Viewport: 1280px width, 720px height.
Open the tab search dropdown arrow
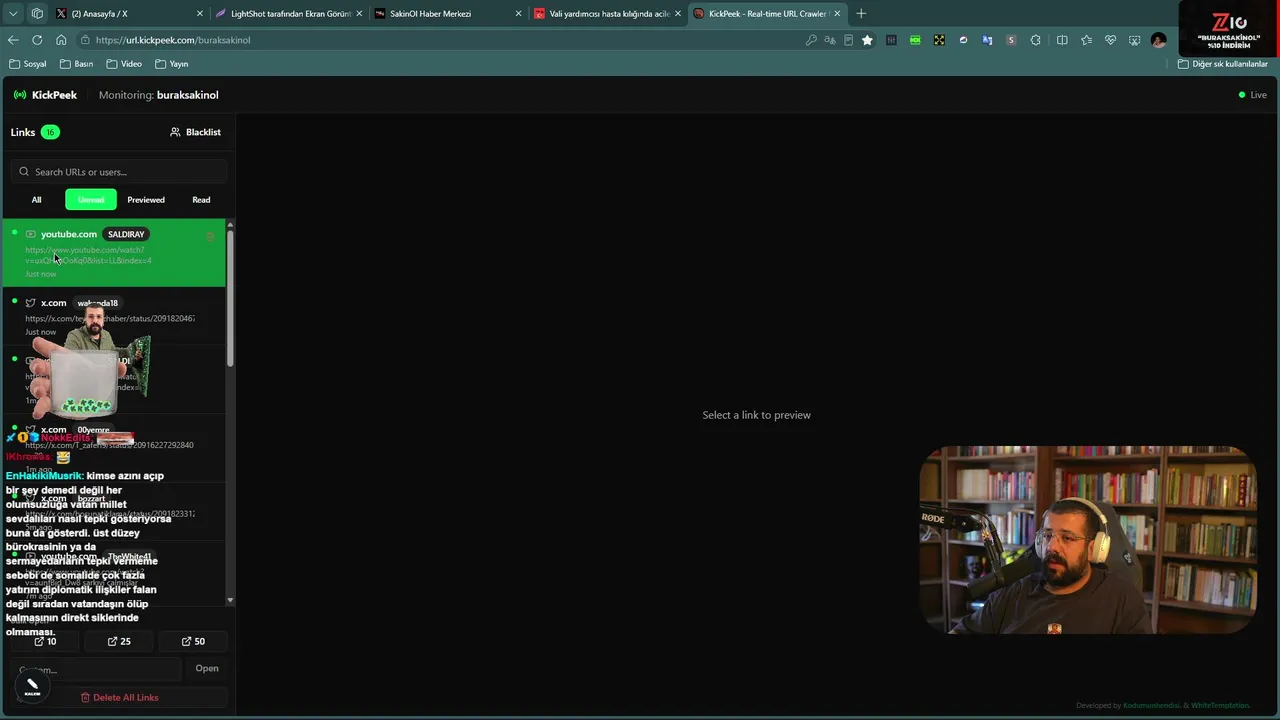[x=13, y=14]
